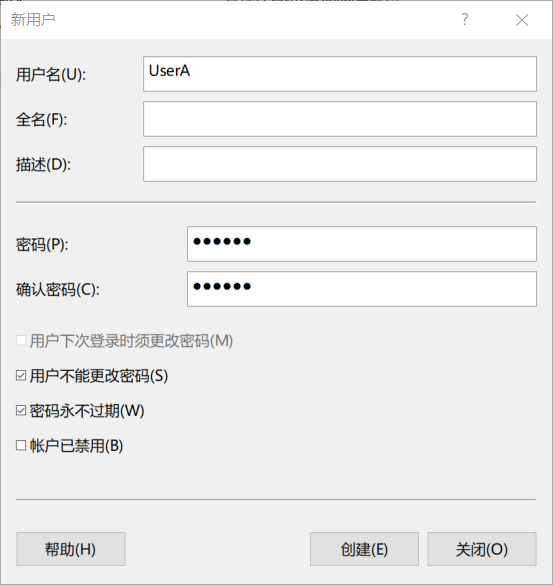Toggle the 密码永不过期 checkbox
Viewport: 553px width, 585px height.
click(x=21, y=410)
